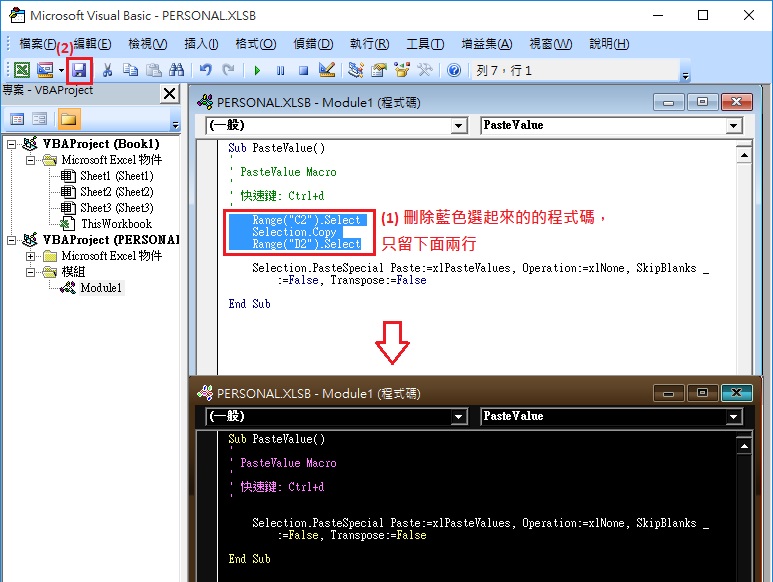
Task: Click the View Code icon in project panel
Action: (17, 119)
